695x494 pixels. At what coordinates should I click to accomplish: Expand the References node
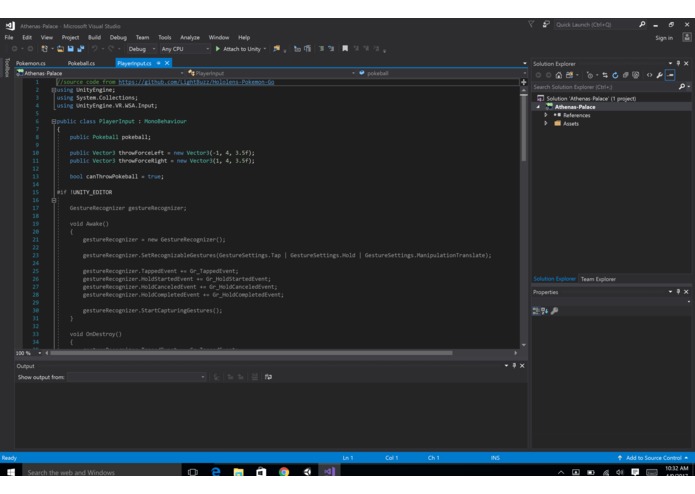[546, 115]
